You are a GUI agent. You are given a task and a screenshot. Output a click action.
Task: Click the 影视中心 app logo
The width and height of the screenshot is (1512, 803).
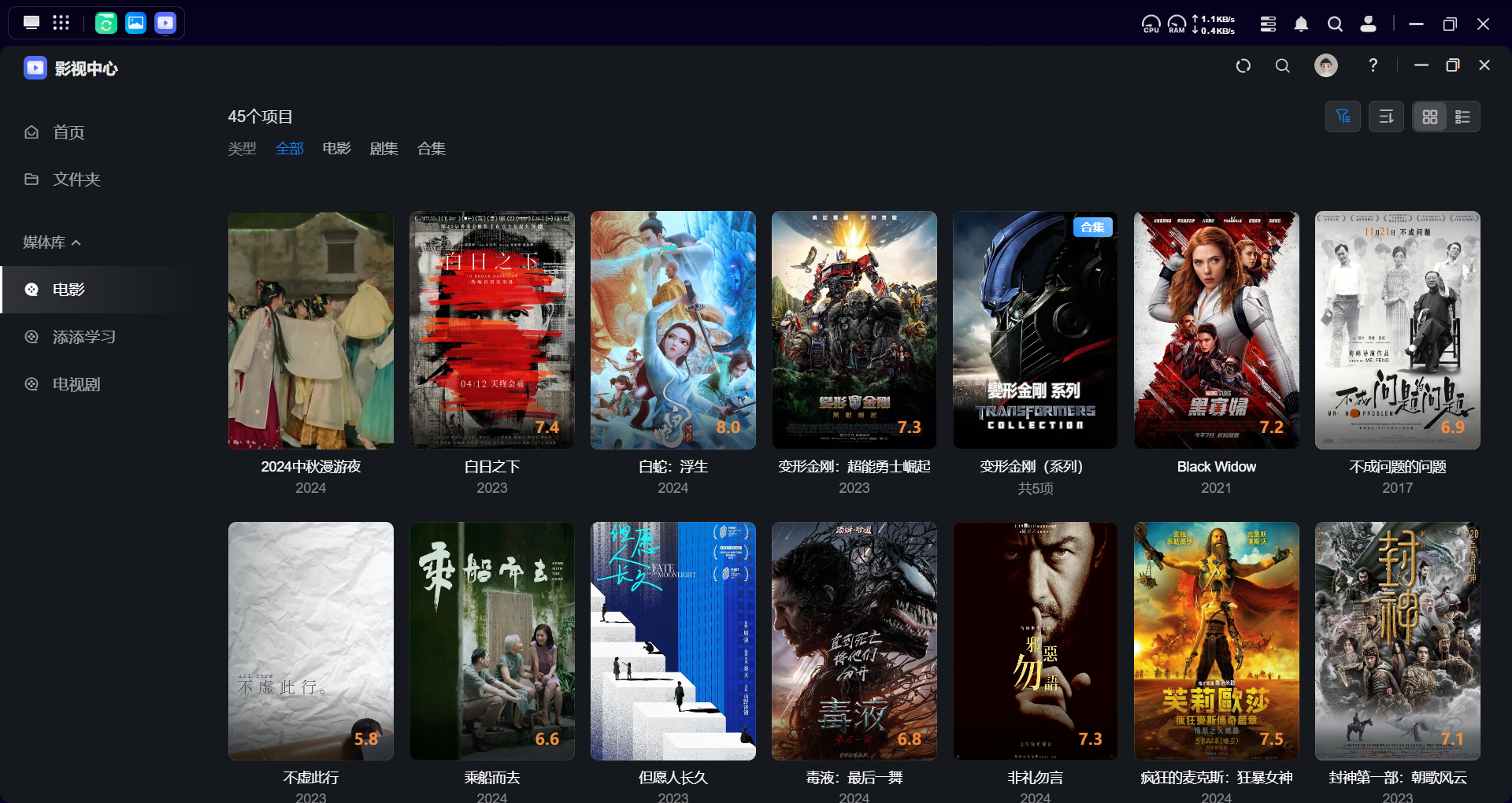coord(35,68)
